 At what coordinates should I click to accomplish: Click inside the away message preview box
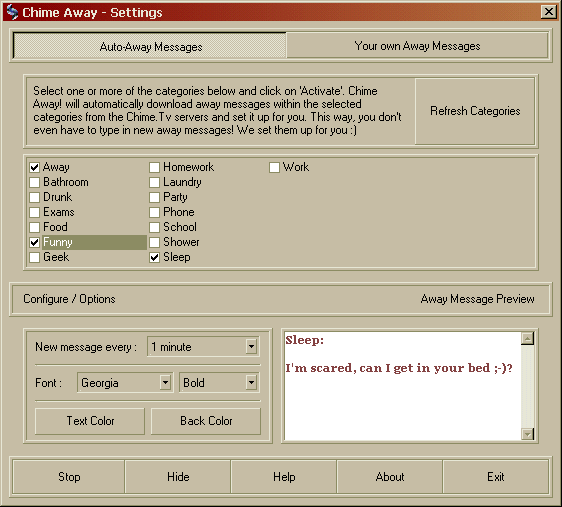point(403,386)
